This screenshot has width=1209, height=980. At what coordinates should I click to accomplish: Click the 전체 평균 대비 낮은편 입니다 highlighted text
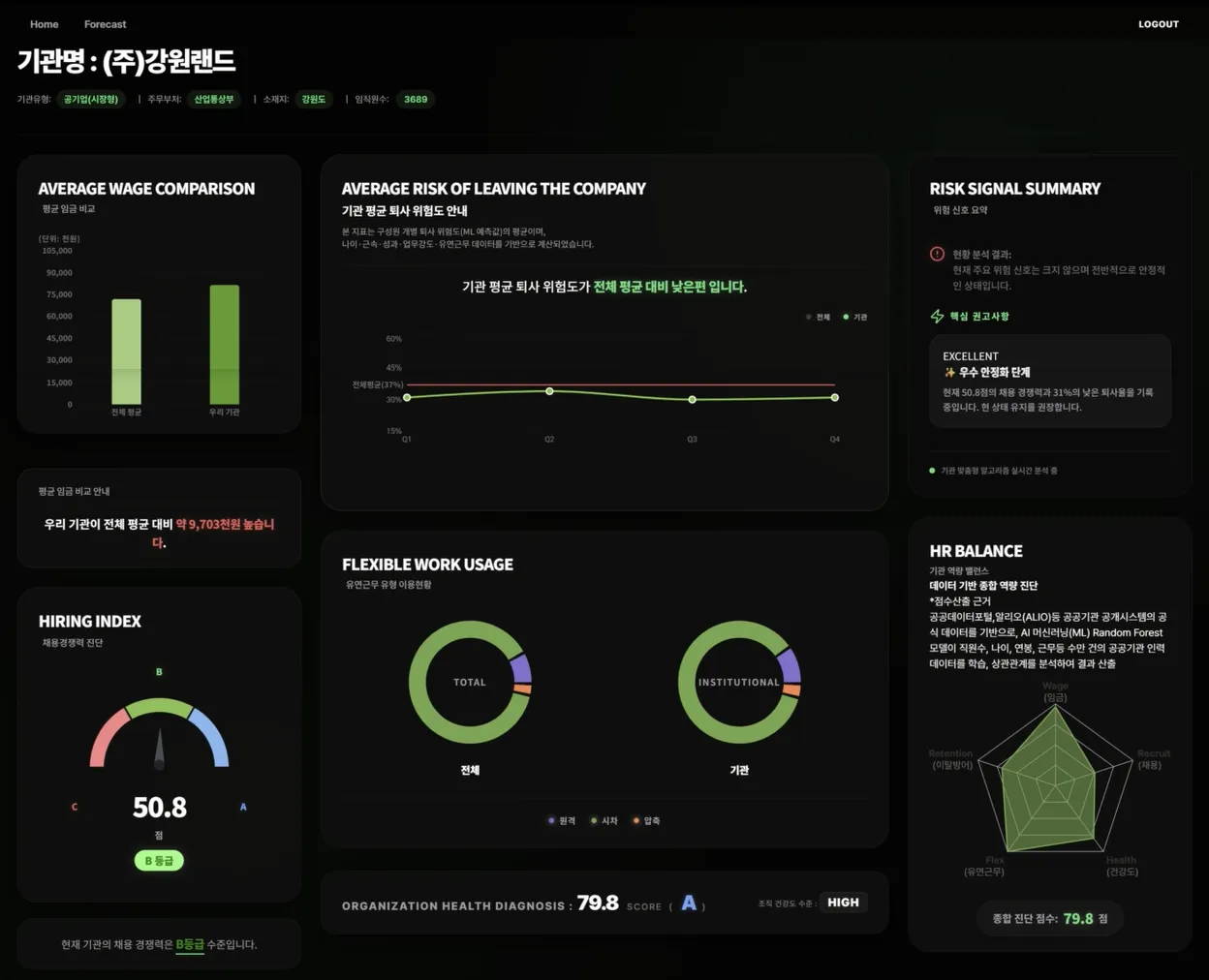click(670, 287)
